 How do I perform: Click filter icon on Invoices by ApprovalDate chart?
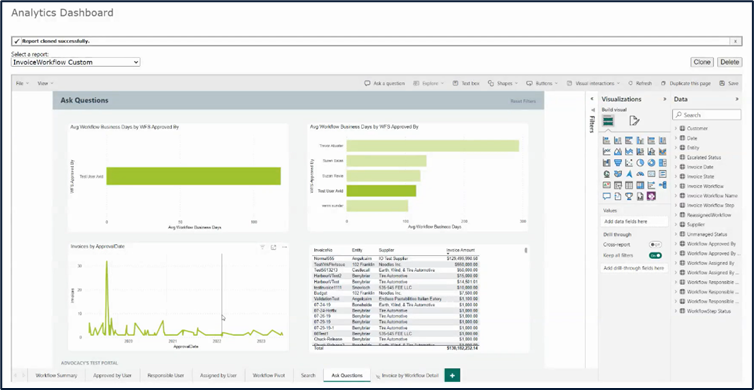click(x=263, y=247)
